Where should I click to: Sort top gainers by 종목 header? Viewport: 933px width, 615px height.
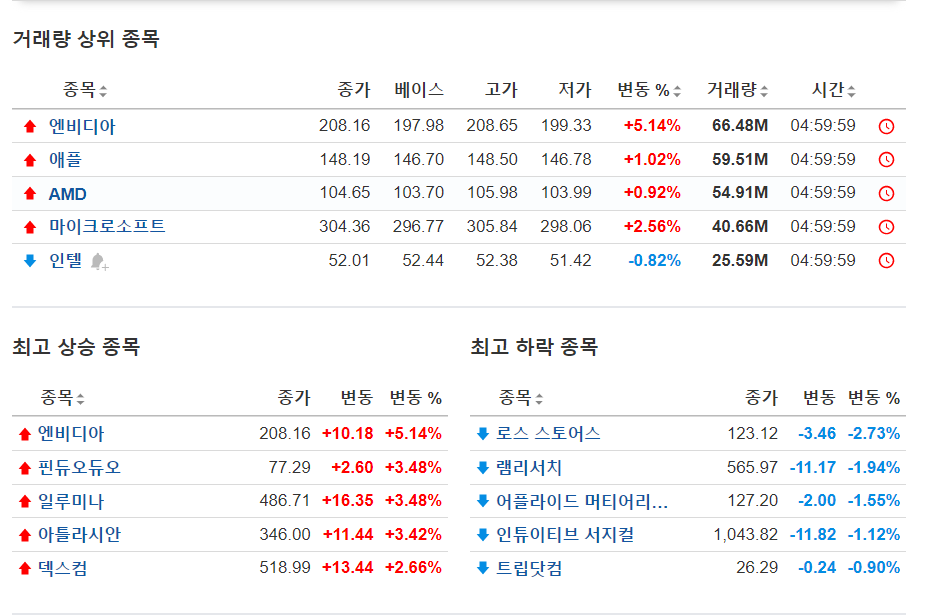click(x=62, y=397)
